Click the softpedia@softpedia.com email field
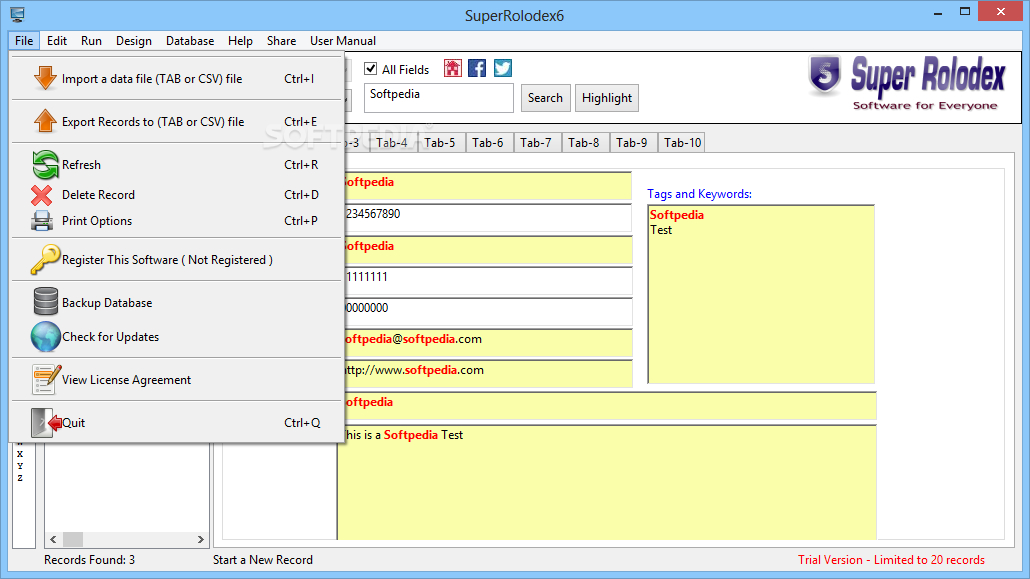The height and width of the screenshot is (579, 1030). coord(487,342)
